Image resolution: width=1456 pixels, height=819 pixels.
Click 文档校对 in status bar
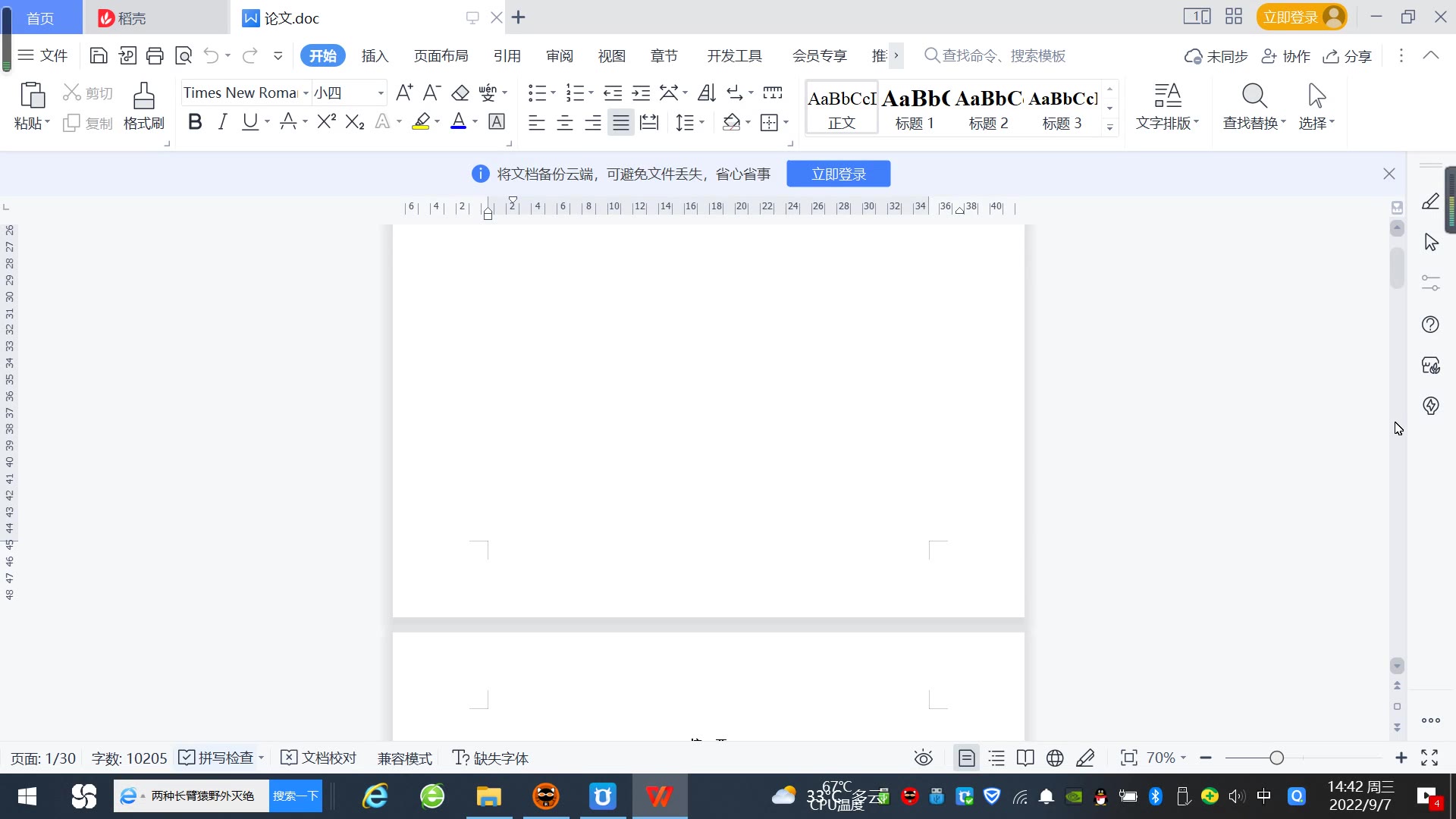(318, 758)
